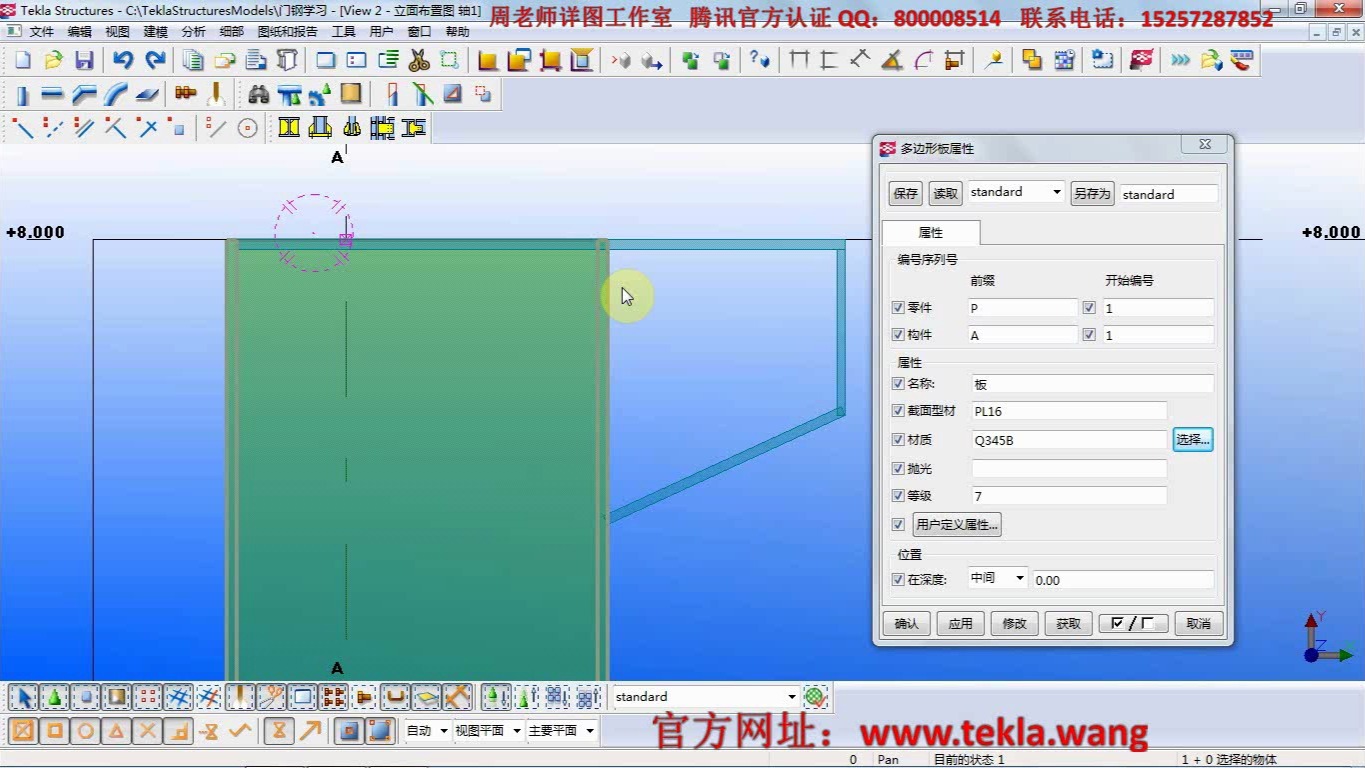Add a line with the construction line tool
This screenshot has width=1365, height=768.
[x=22, y=128]
